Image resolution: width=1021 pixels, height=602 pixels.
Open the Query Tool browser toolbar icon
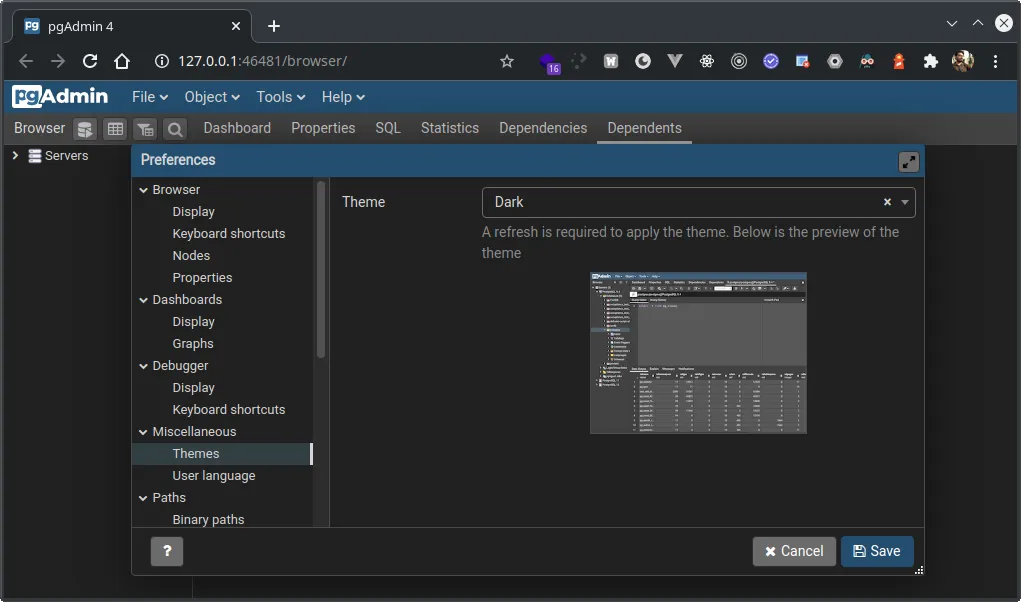[x=85, y=129]
